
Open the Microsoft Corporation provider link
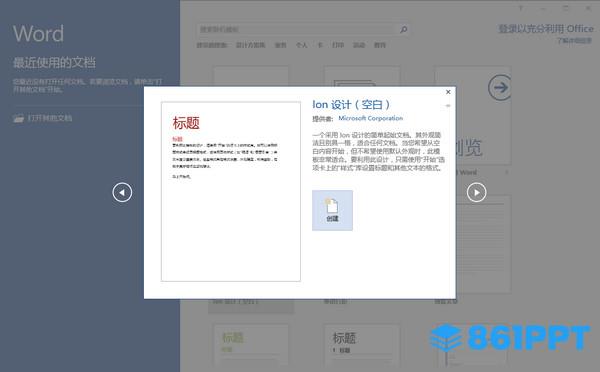click(370, 118)
